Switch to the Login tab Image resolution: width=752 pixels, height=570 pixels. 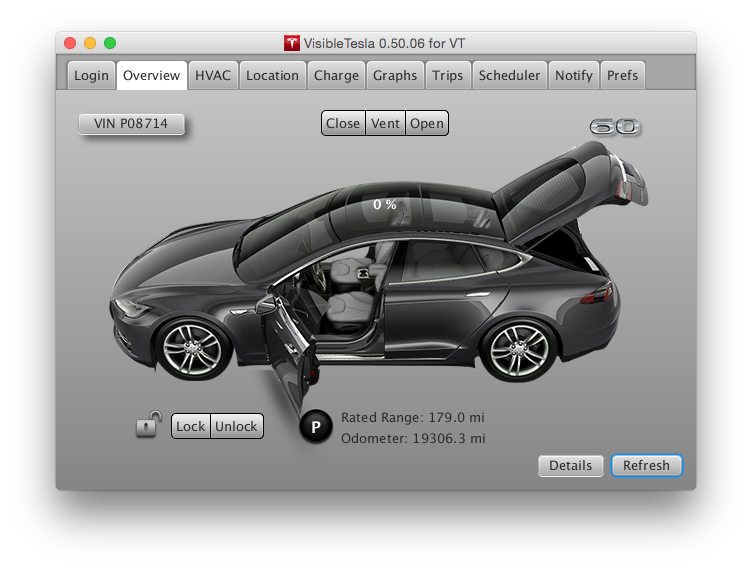pyautogui.click(x=91, y=75)
